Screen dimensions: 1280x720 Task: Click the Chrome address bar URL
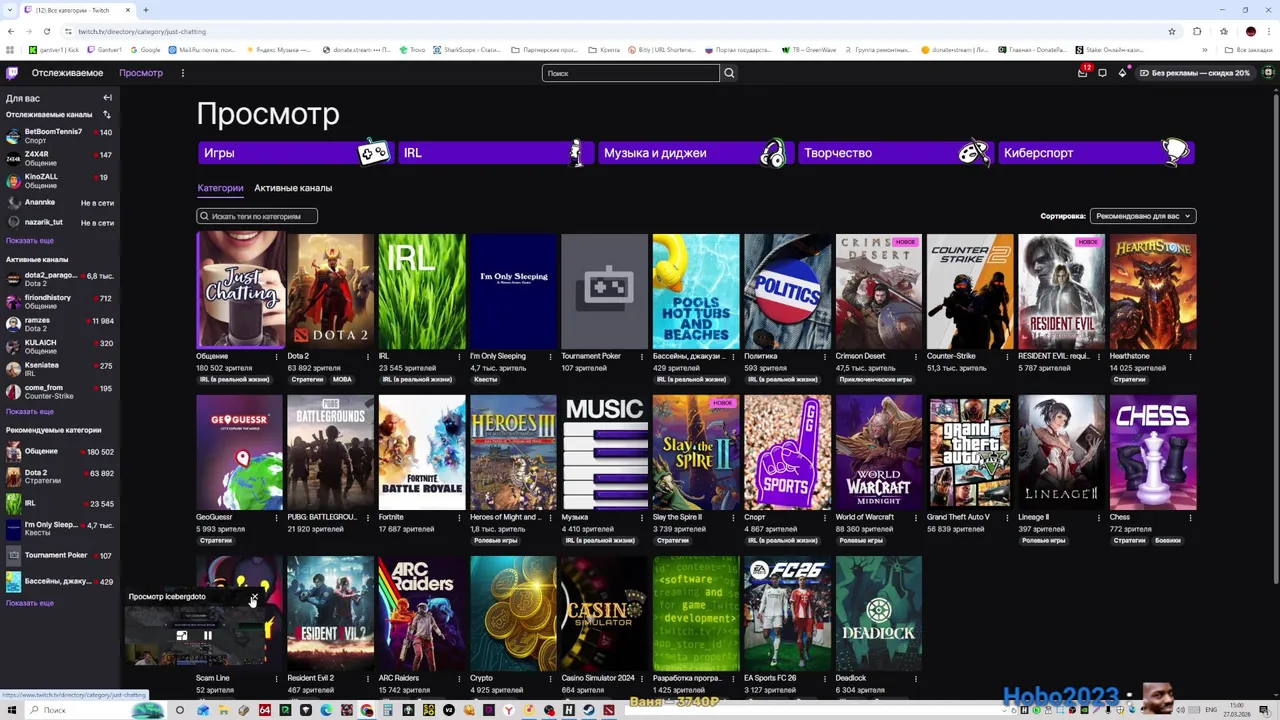pyautogui.click(x=142, y=31)
